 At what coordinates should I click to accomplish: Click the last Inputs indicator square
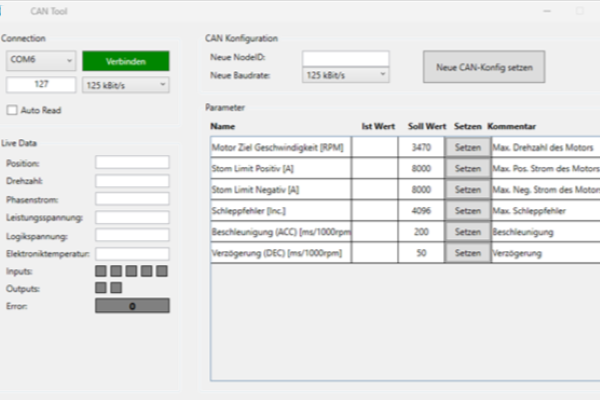coord(162,271)
